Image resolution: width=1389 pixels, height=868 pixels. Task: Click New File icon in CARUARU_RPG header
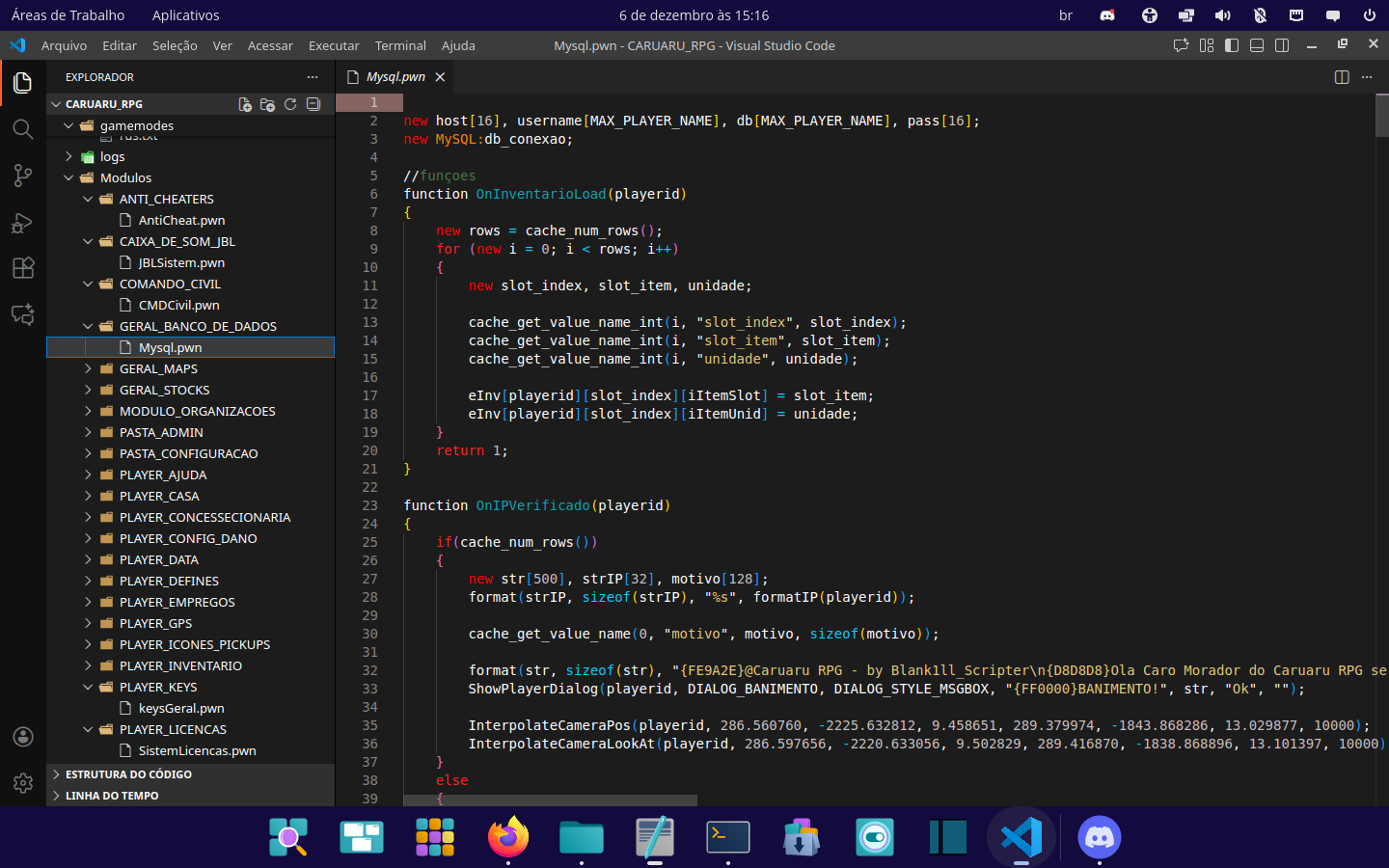click(245, 104)
